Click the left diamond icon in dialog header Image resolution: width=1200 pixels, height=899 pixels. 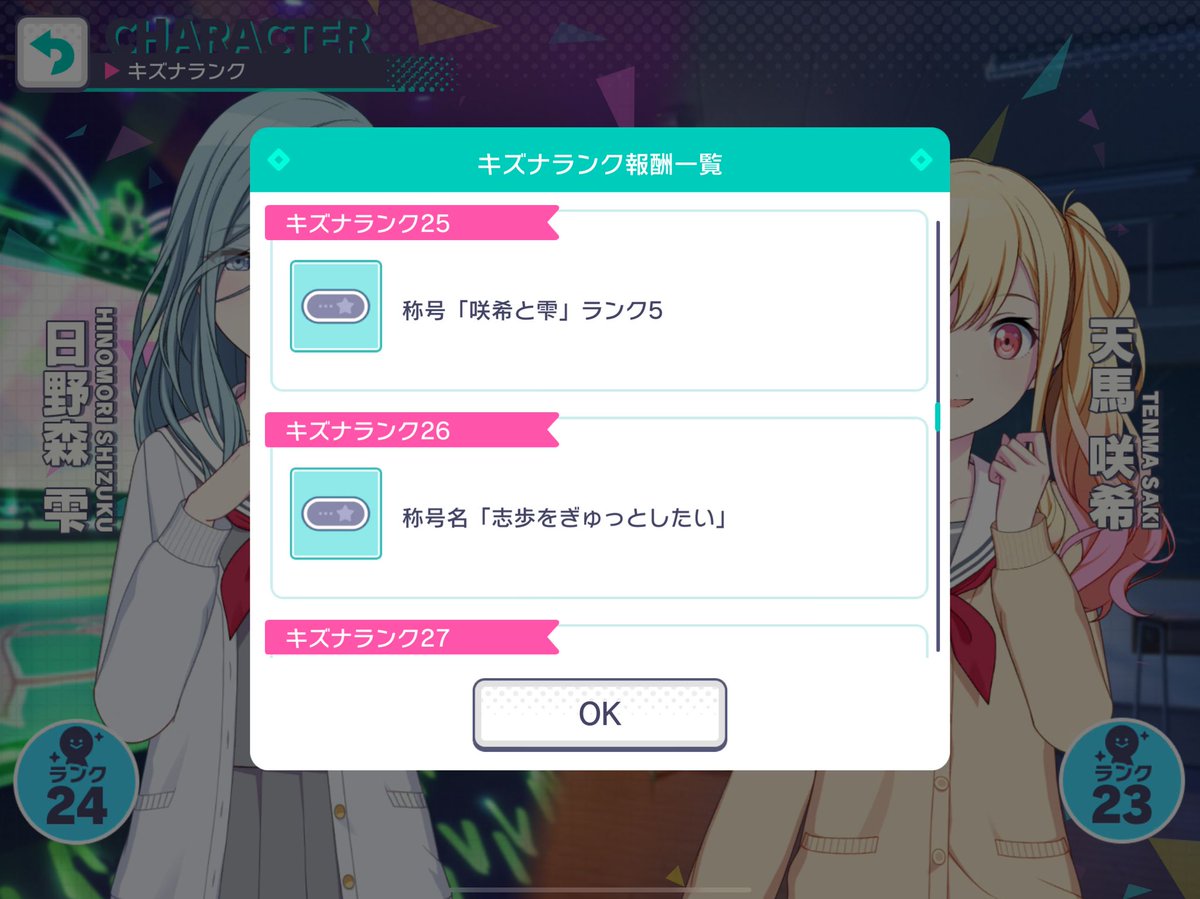pyautogui.click(x=279, y=159)
